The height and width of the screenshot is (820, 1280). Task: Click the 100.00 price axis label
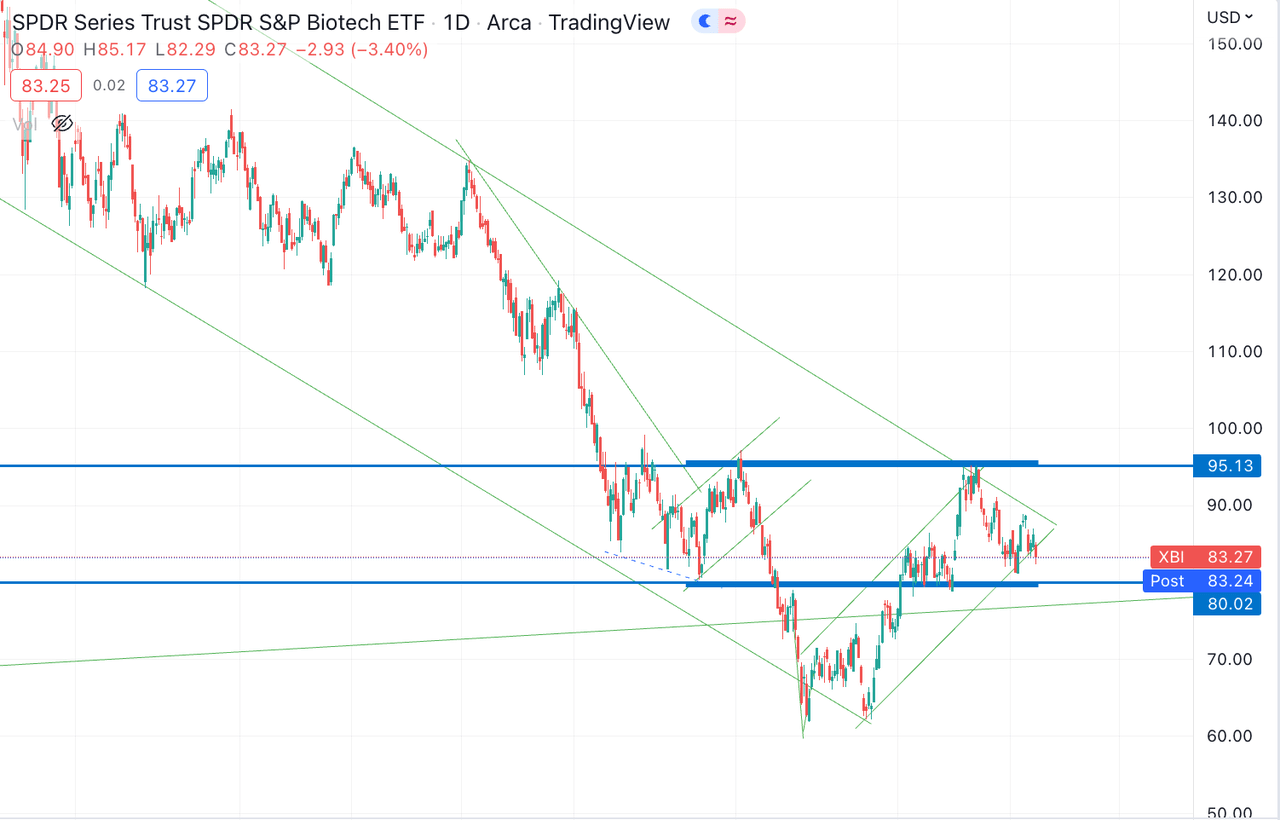(x=1234, y=428)
